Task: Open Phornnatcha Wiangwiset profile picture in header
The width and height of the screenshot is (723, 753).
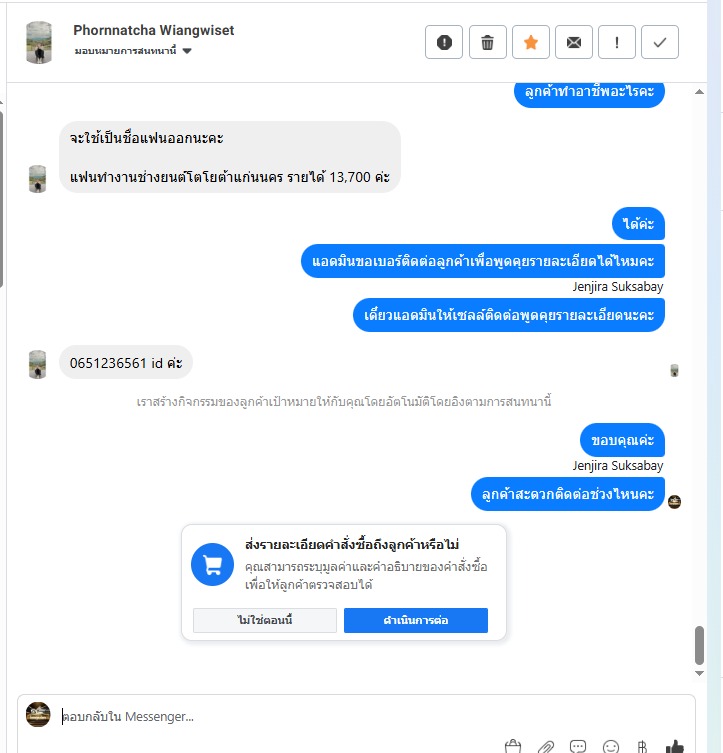Action: [39, 42]
